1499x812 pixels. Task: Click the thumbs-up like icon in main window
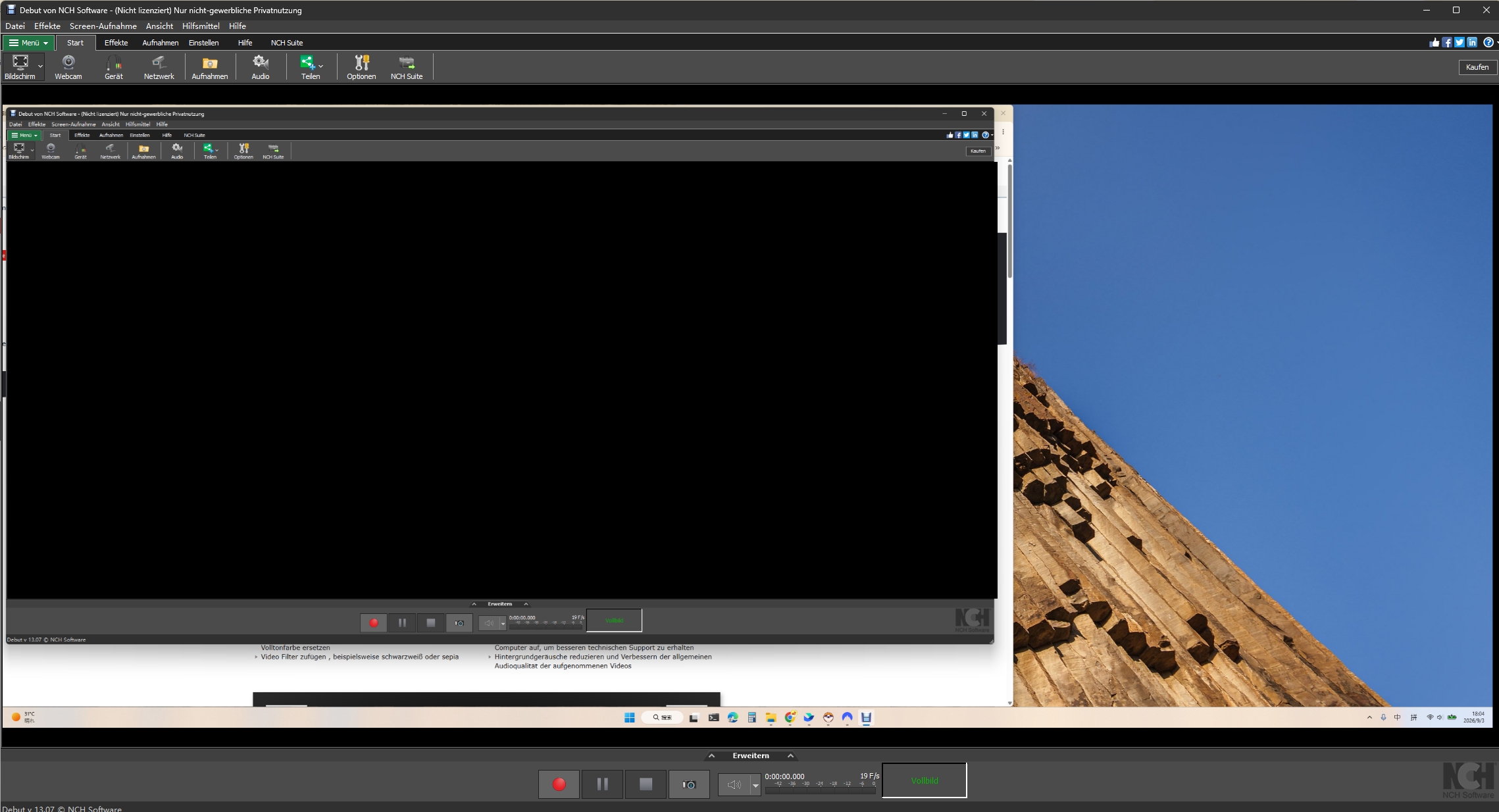[x=1434, y=43]
